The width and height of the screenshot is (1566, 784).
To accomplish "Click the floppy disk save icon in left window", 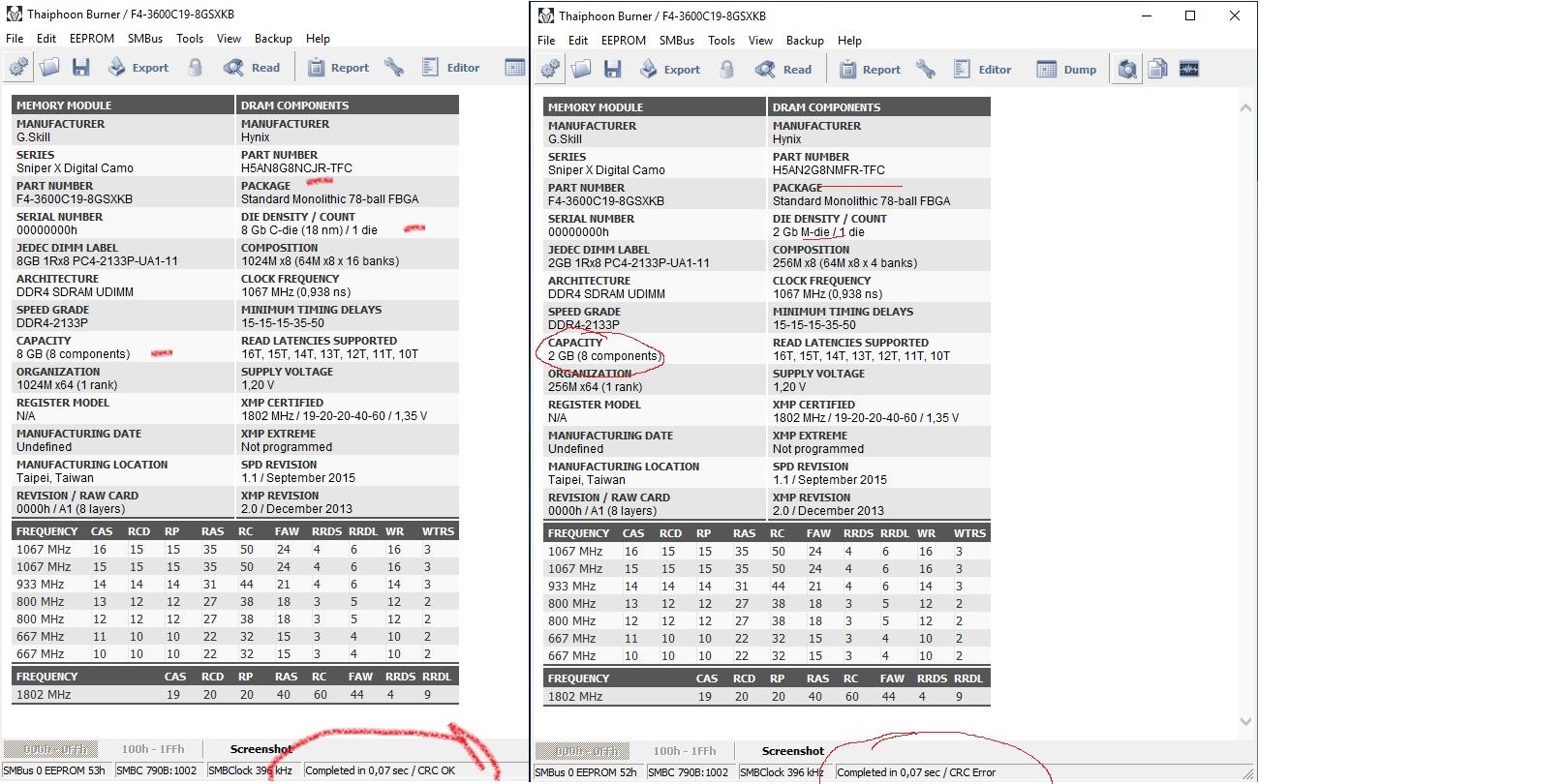I will (x=81, y=67).
